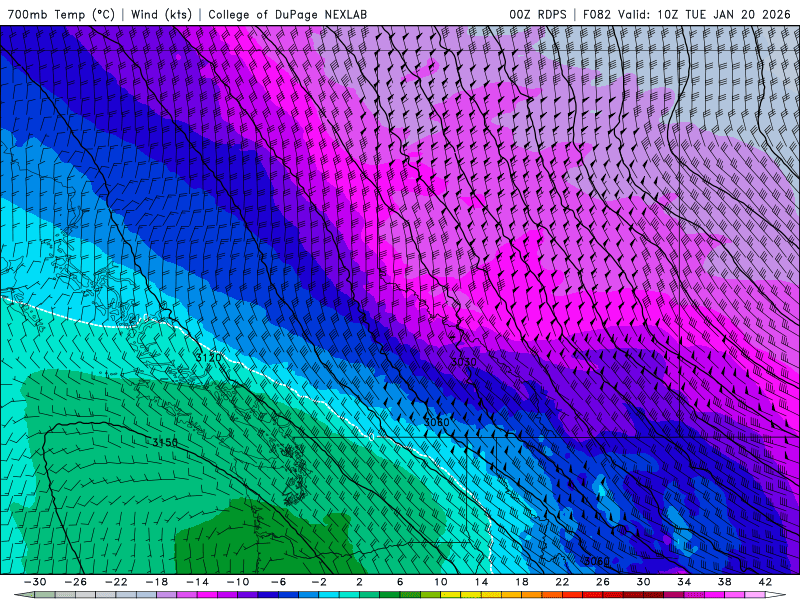Click the "College of DuPage NEXLAB" credit text

(x=287, y=14)
